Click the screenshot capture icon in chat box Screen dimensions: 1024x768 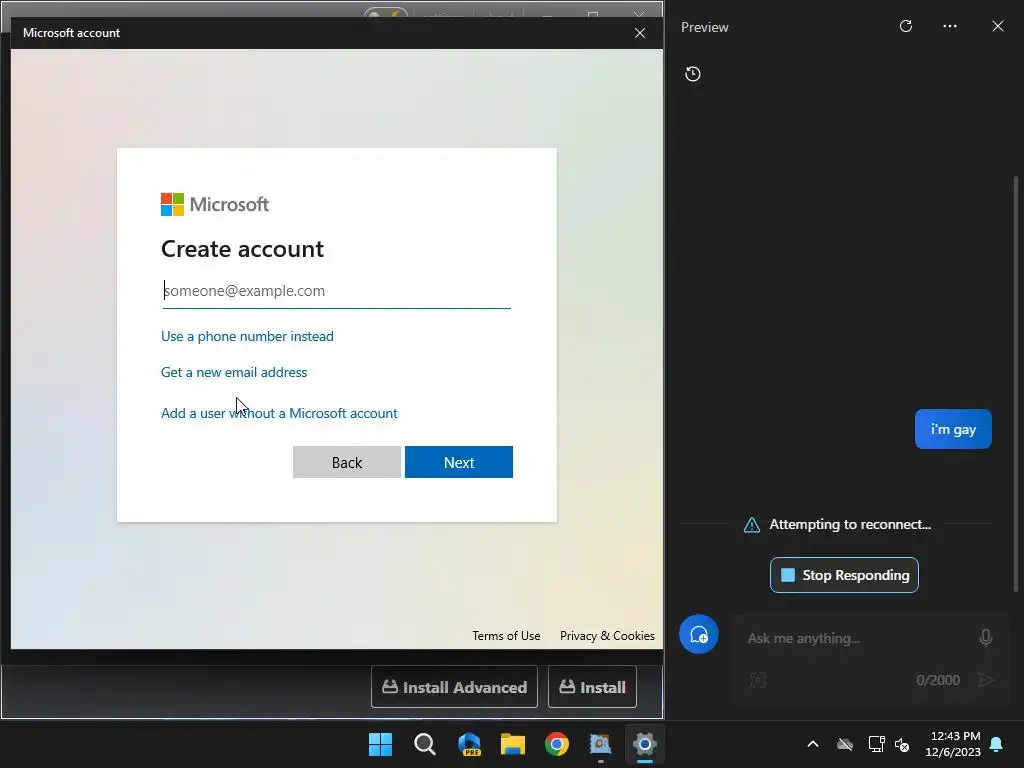click(758, 680)
